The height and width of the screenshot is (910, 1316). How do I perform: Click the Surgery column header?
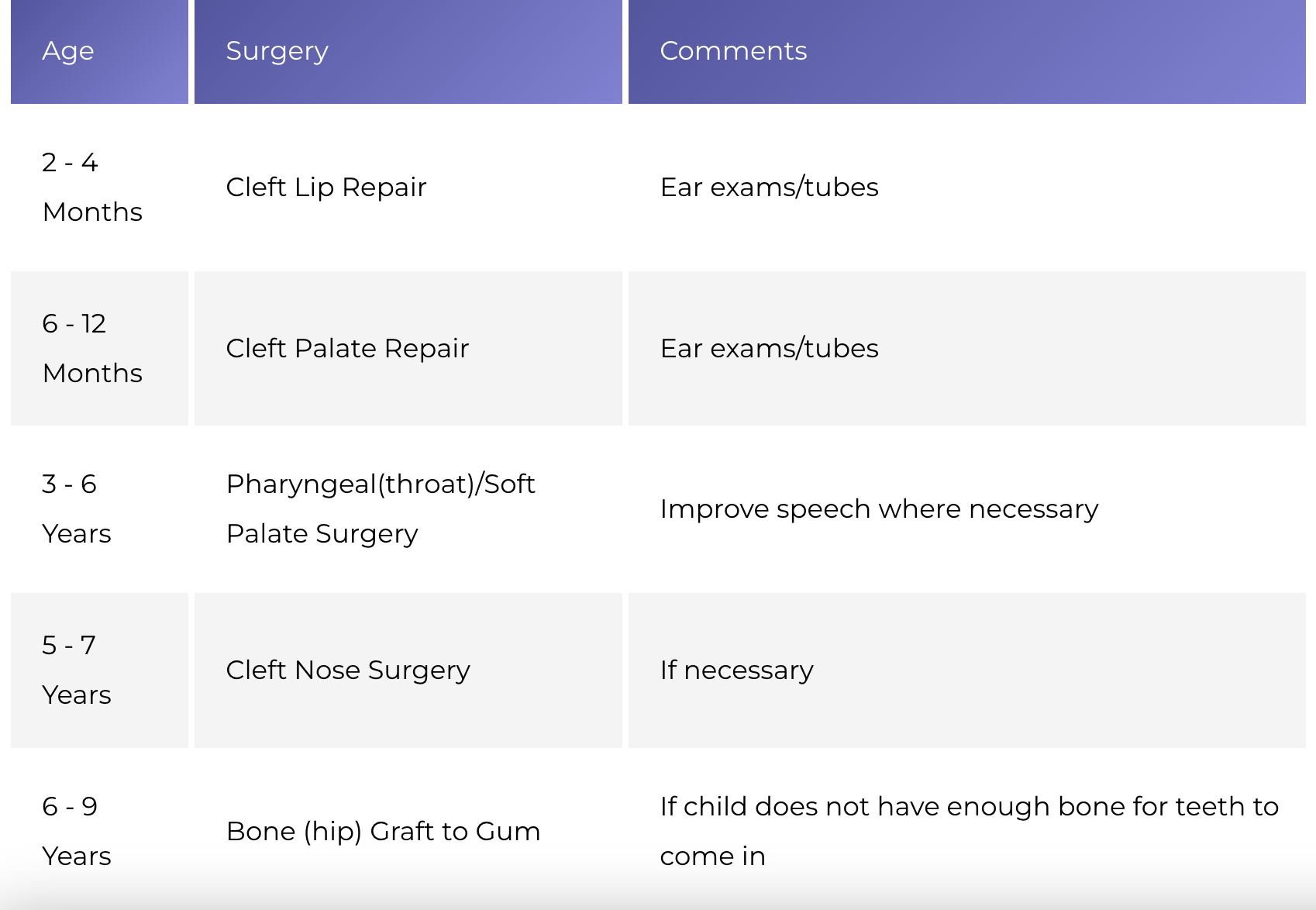pos(408,51)
